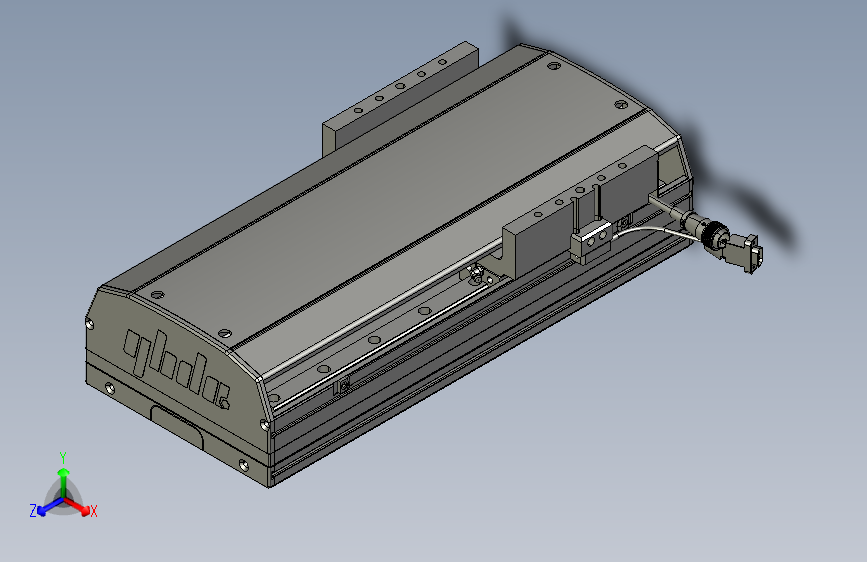The image size is (867, 562).
Task: Click the blue Z axis of the triad
Action: click(50, 508)
